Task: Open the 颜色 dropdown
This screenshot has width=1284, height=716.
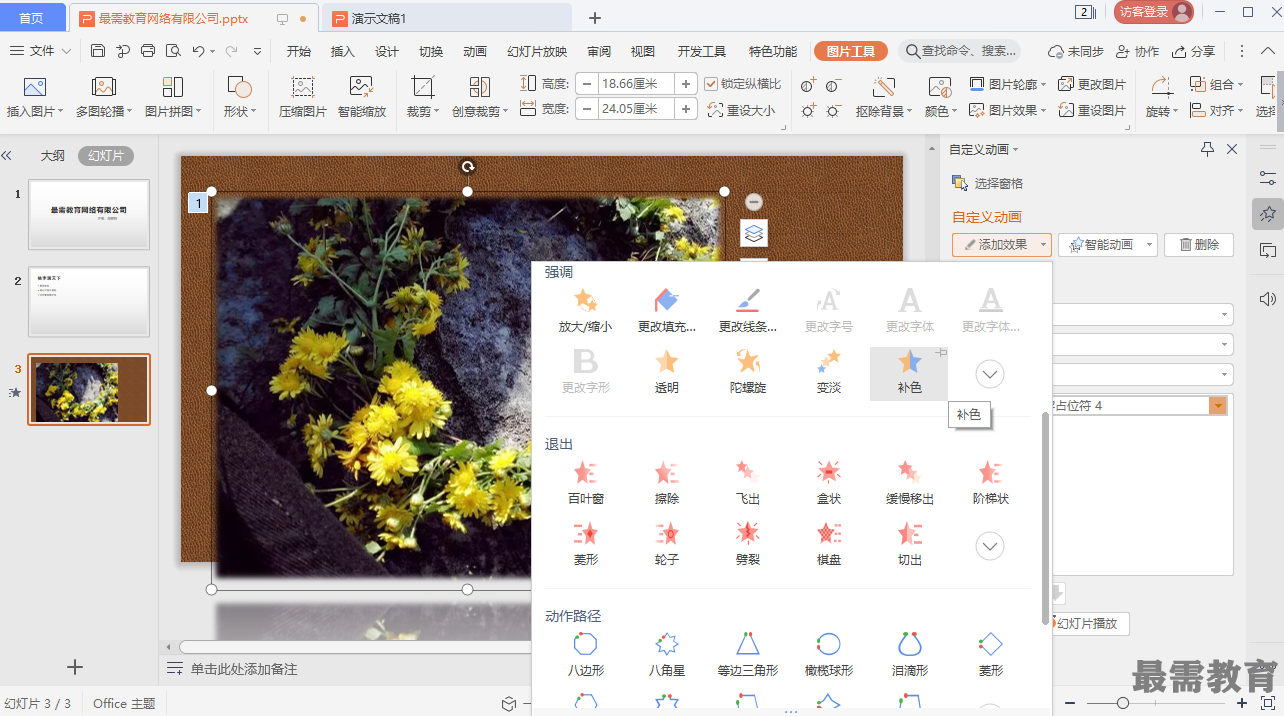Action: pyautogui.click(x=940, y=97)
